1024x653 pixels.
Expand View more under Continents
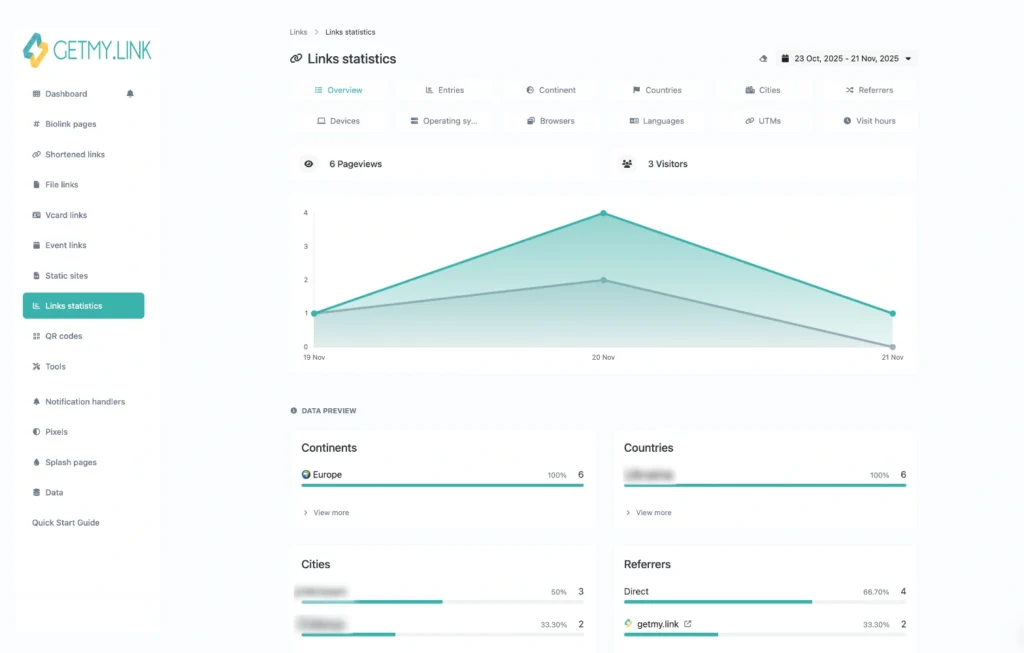point(326,513)
